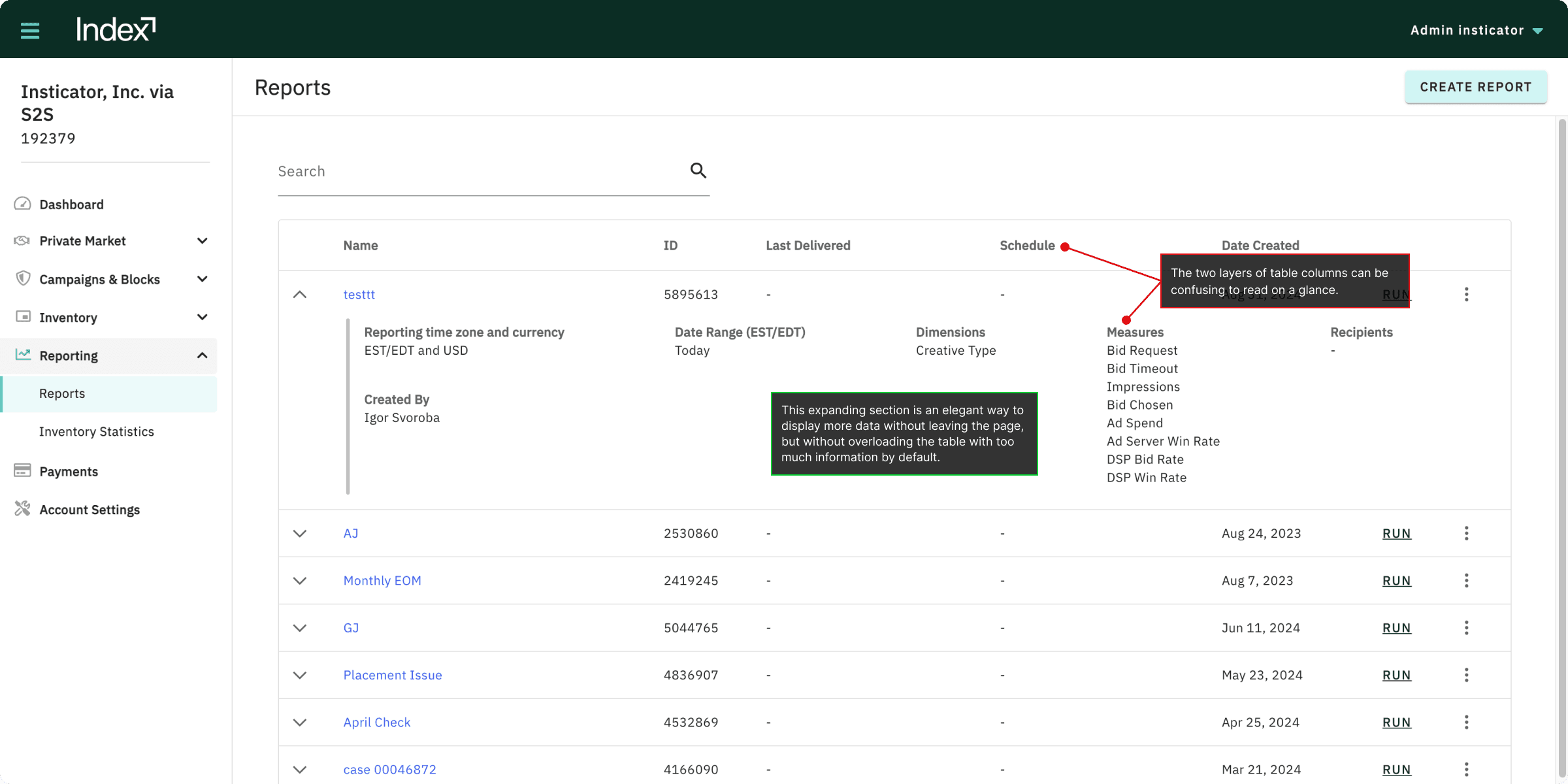
Task: Click the Date Created column header
Action: [1260, 246]
